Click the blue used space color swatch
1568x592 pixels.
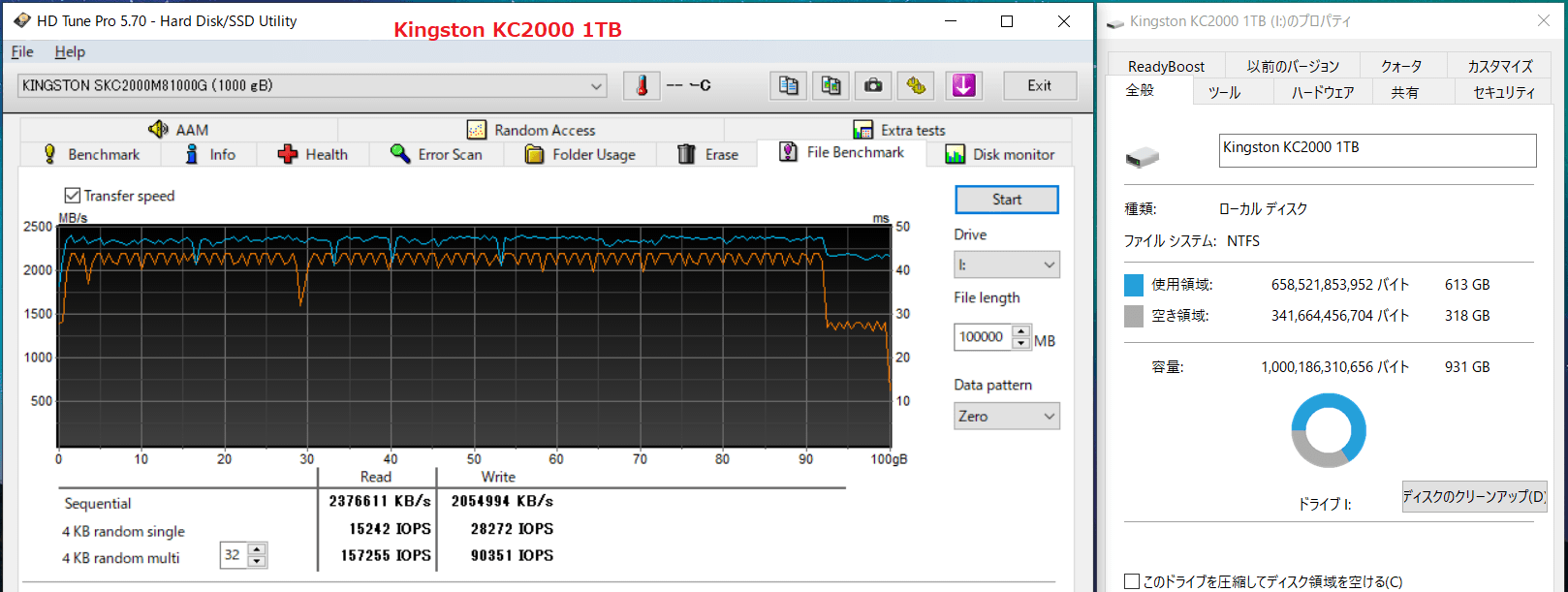[1134, 285]
